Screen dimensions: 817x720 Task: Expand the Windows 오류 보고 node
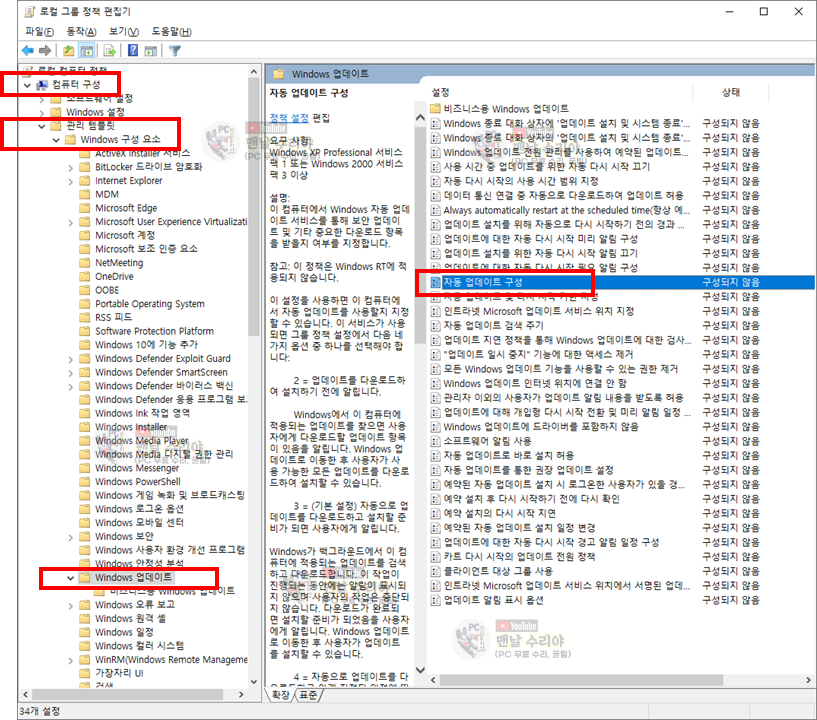[x=70, y=605]
